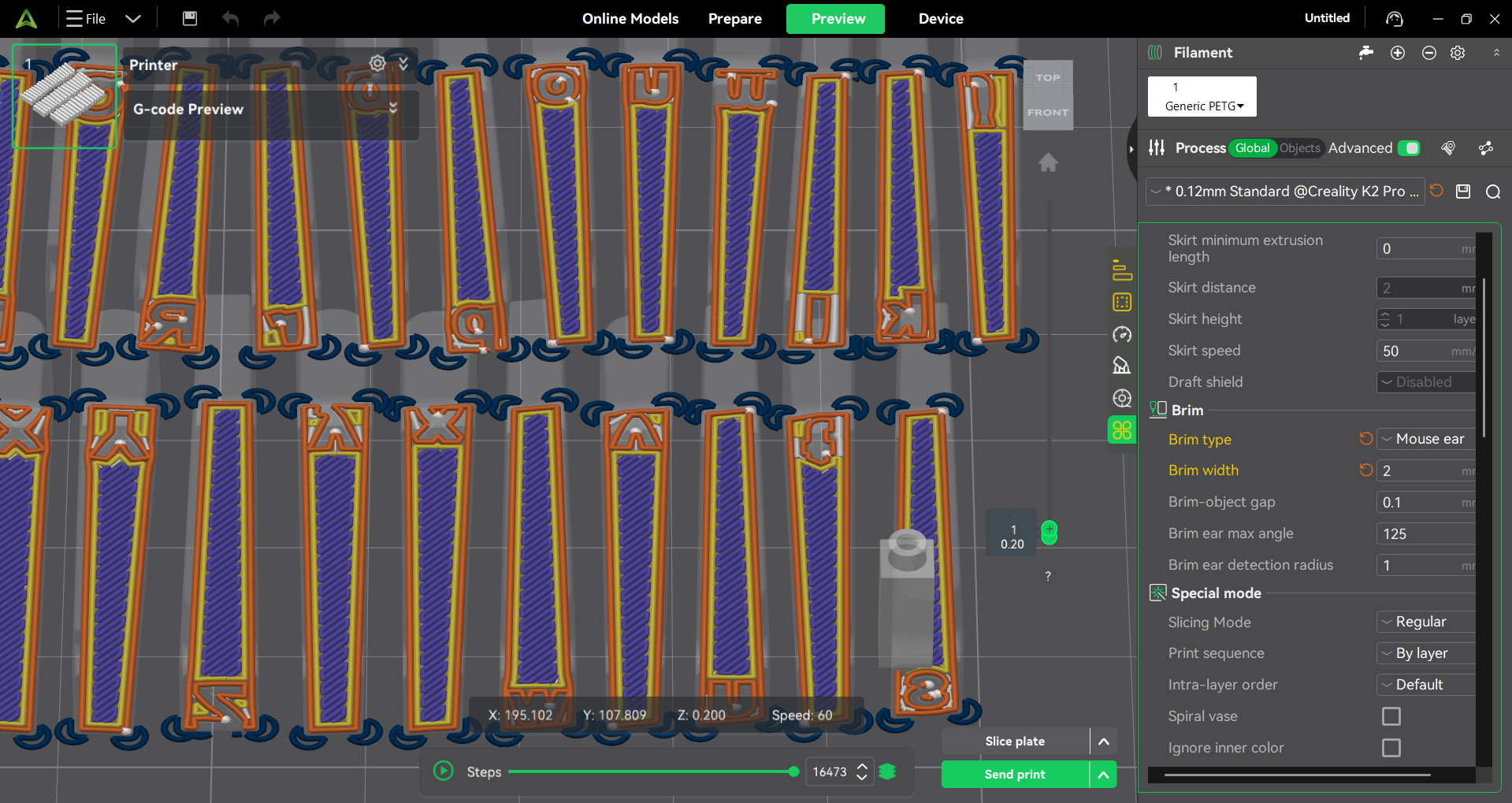Image resolution: width=1512 pixels, height=803 pixels.
Task: Click the home view icon in the viewport
Action: (1048, 162)
